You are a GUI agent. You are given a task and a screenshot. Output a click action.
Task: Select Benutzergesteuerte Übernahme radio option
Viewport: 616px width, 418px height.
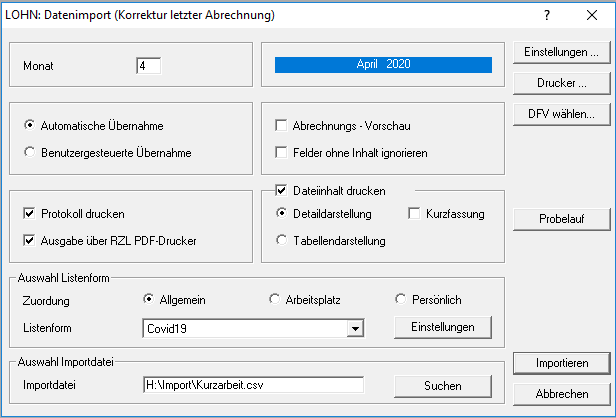point(29,153)
